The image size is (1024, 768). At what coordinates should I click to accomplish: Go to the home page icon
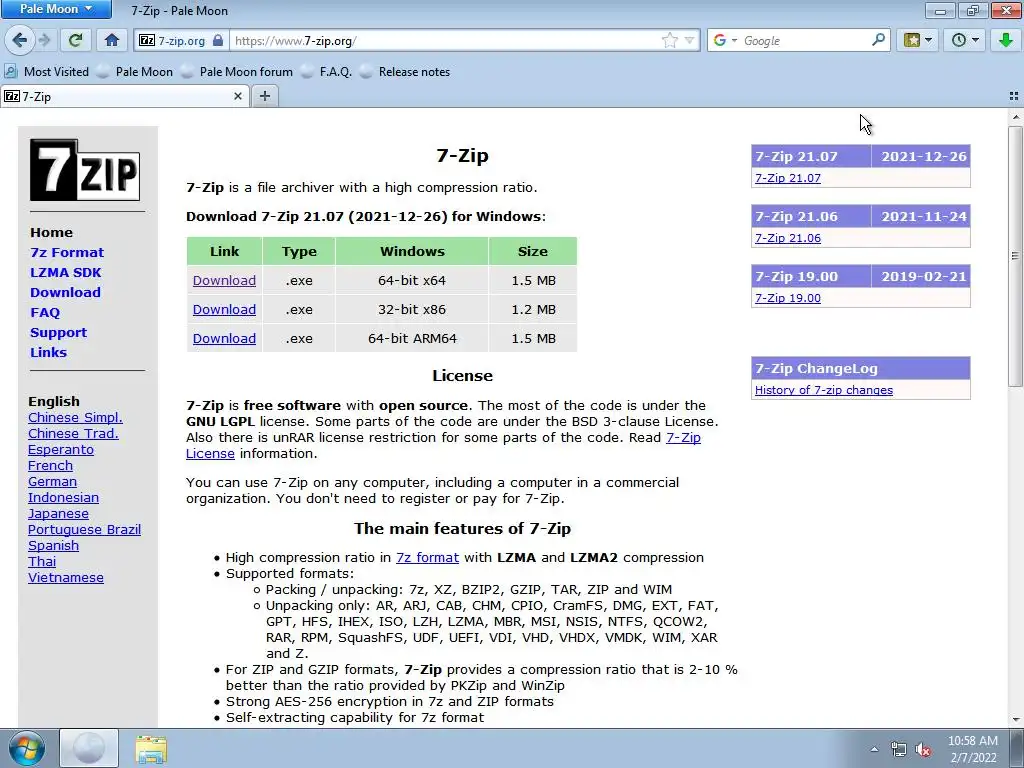coord(112,40)
